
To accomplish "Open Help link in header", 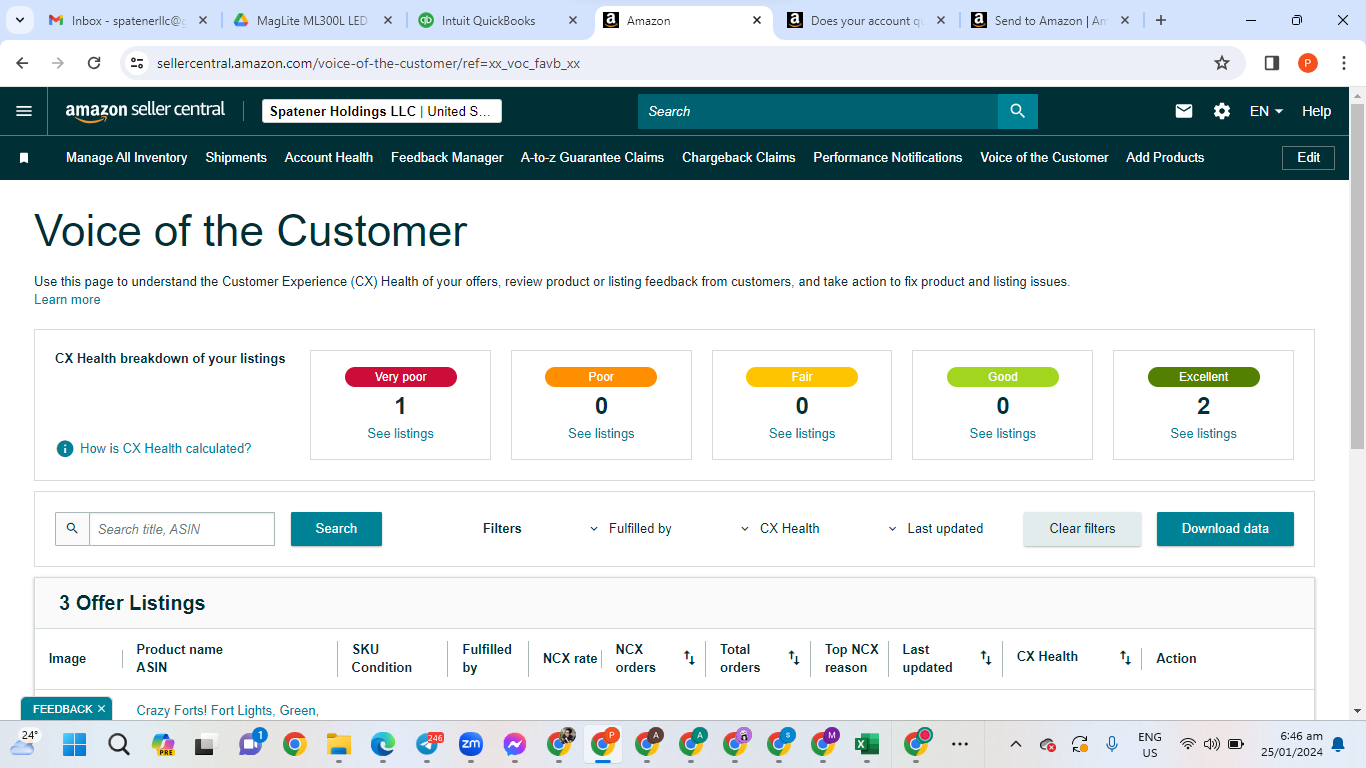I will pyautogui.click(x=1316, y=111).
